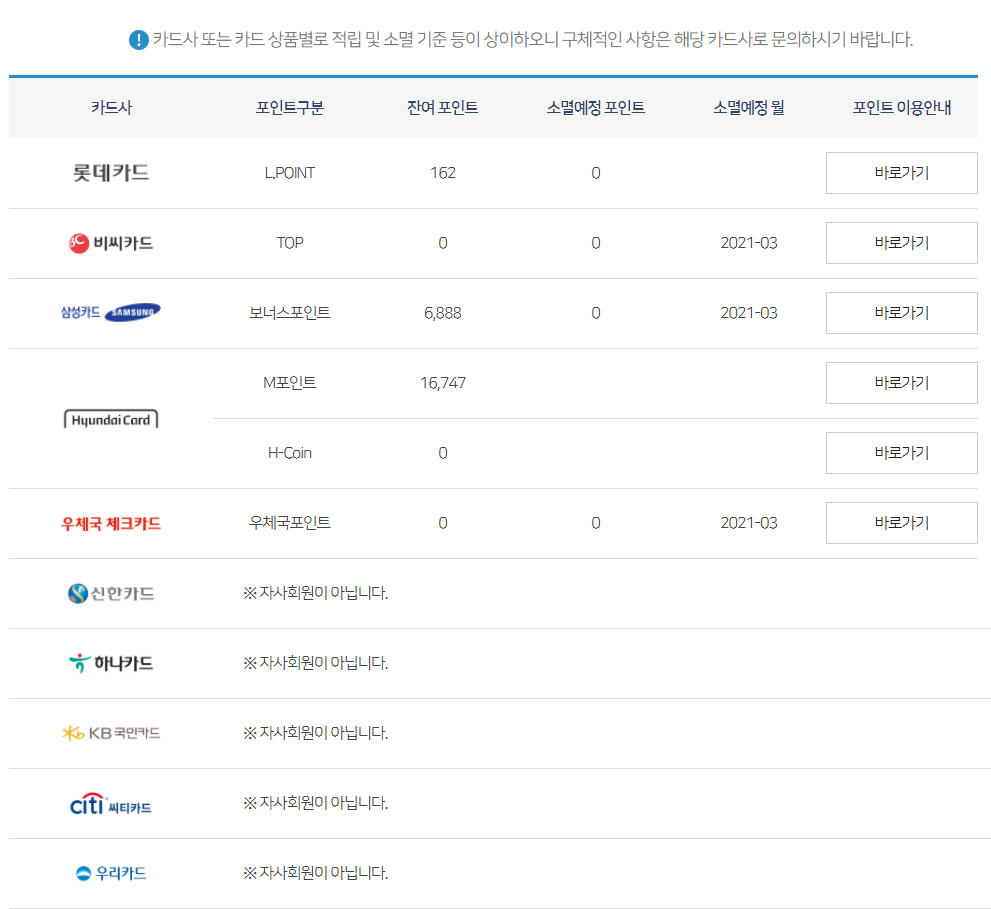Select the 우체국 체크카드 logo

pos(111,522)
